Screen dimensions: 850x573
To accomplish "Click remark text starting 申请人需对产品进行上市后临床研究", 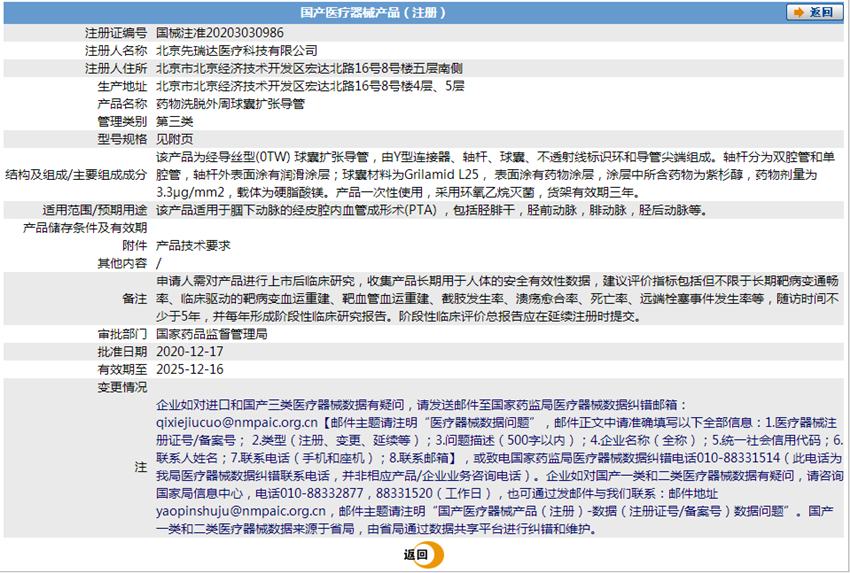I will coord(498,299).
